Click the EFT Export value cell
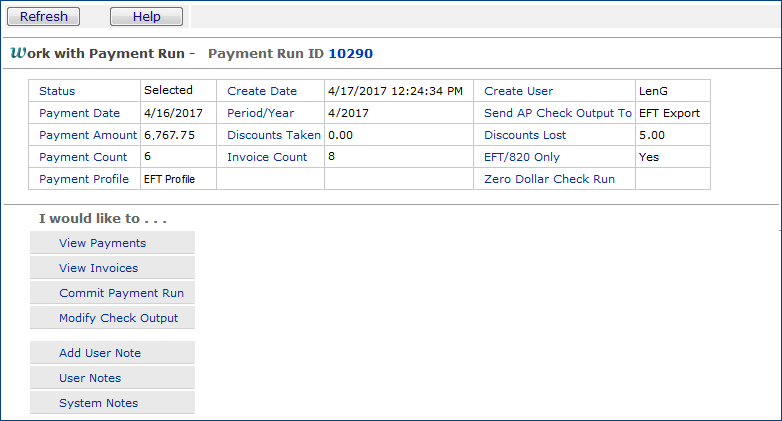782x421 pixels. tap(669, 113)
